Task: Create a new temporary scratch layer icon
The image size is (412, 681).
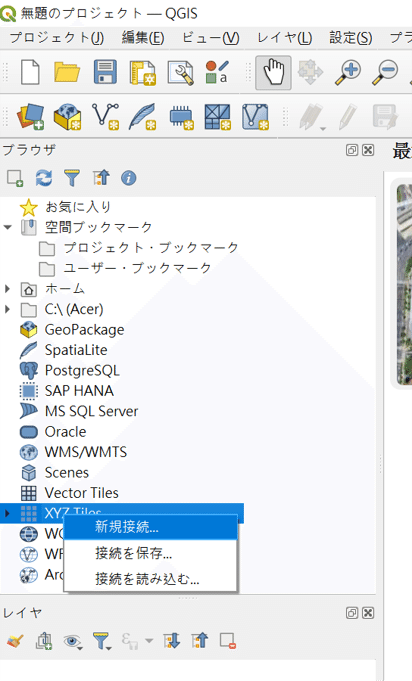Action: (181, 117)
